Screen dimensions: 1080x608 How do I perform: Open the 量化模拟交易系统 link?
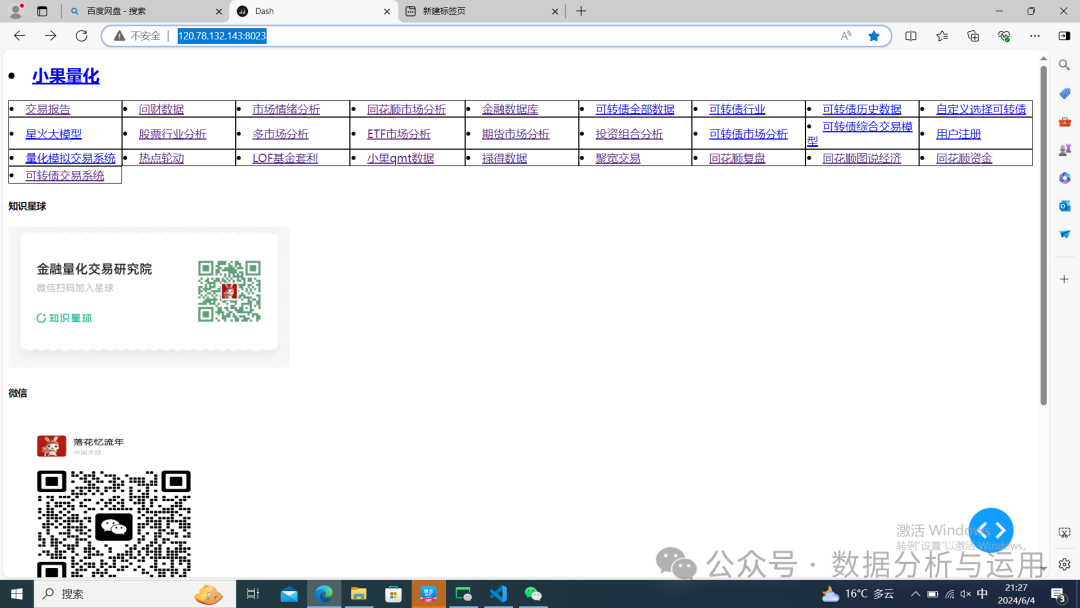point(70,158)
